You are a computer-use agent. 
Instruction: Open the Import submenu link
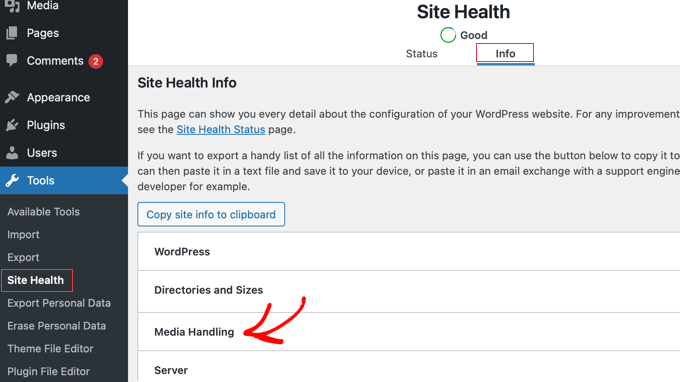[23, 235]
